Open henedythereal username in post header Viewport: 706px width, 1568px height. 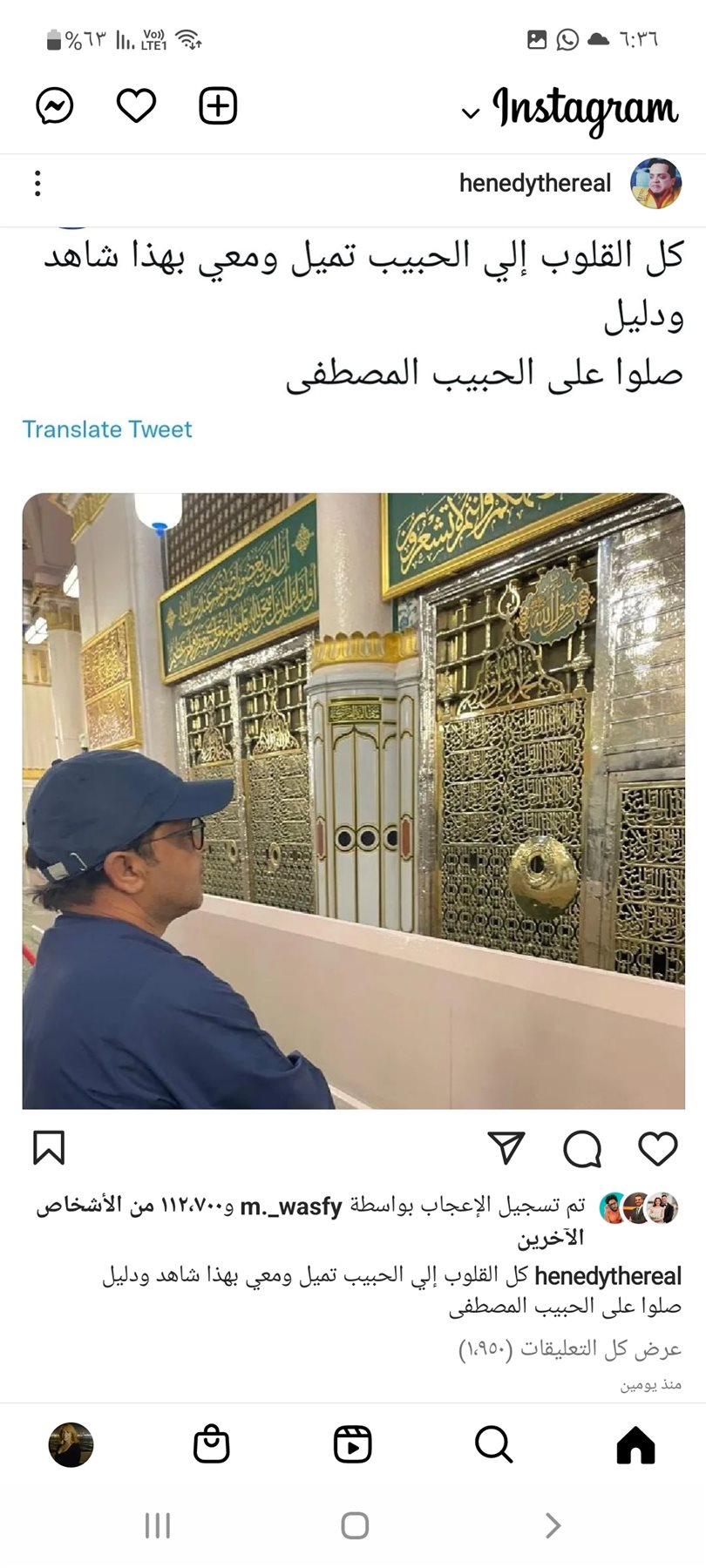tap(535, 183)
